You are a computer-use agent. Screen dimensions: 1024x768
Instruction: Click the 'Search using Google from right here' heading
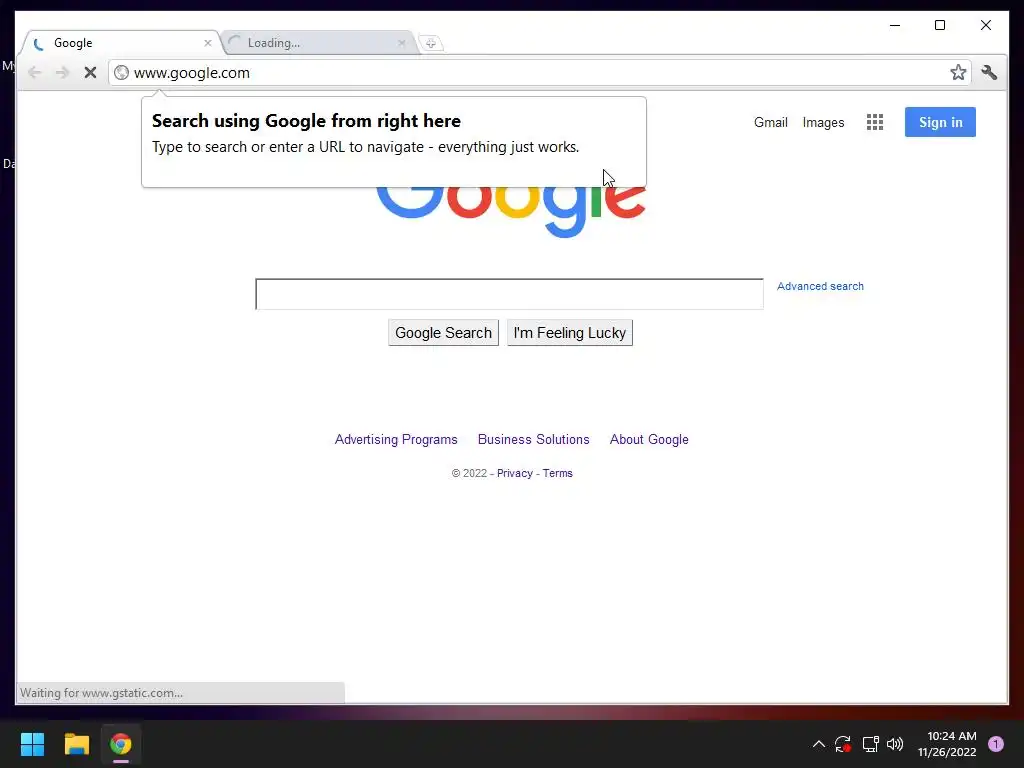306,121
